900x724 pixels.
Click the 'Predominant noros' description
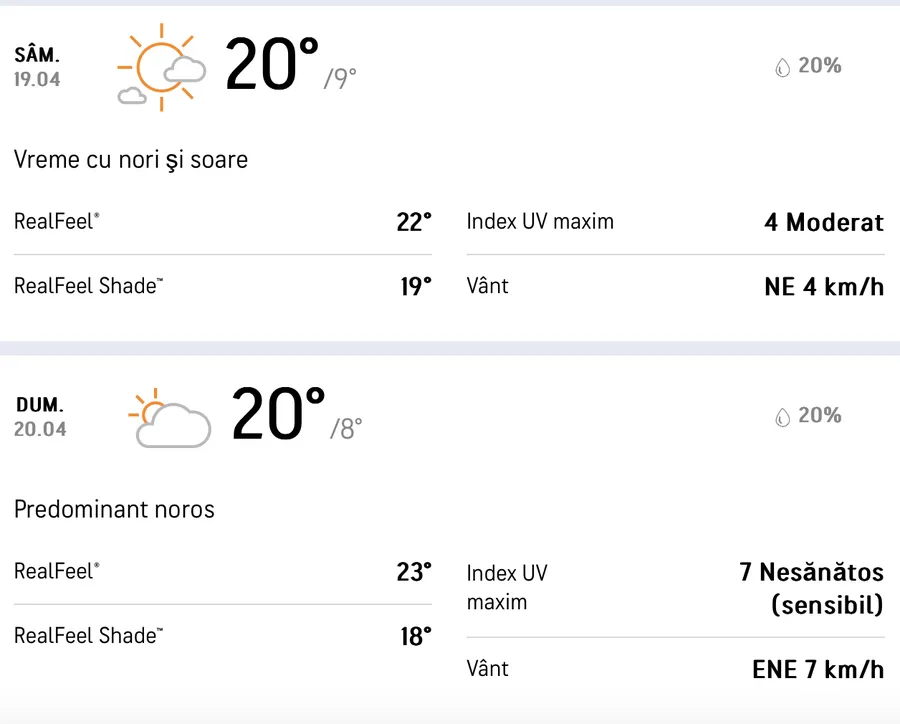coord(114,510)
